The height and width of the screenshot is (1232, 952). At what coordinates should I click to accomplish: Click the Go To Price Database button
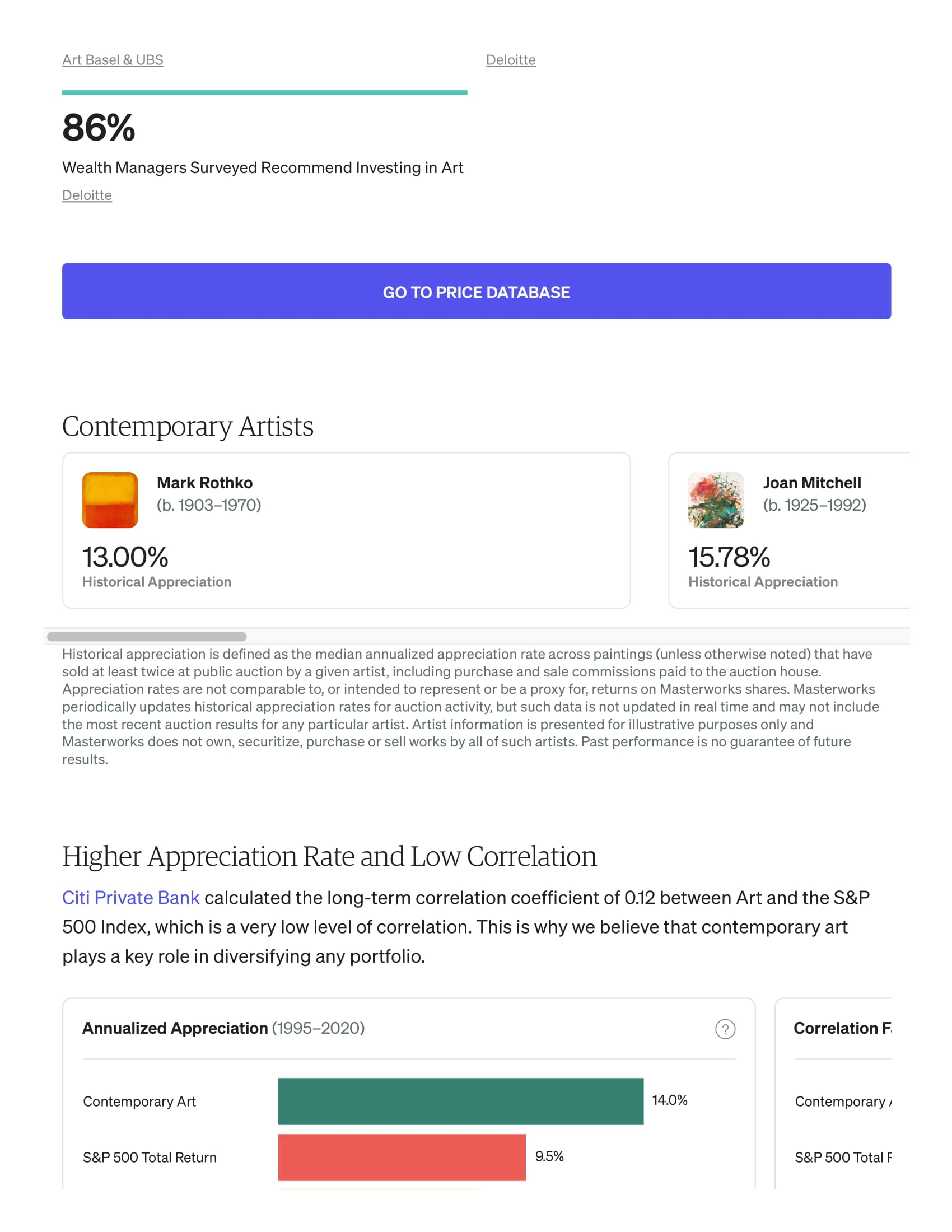[x=476, y=291]
